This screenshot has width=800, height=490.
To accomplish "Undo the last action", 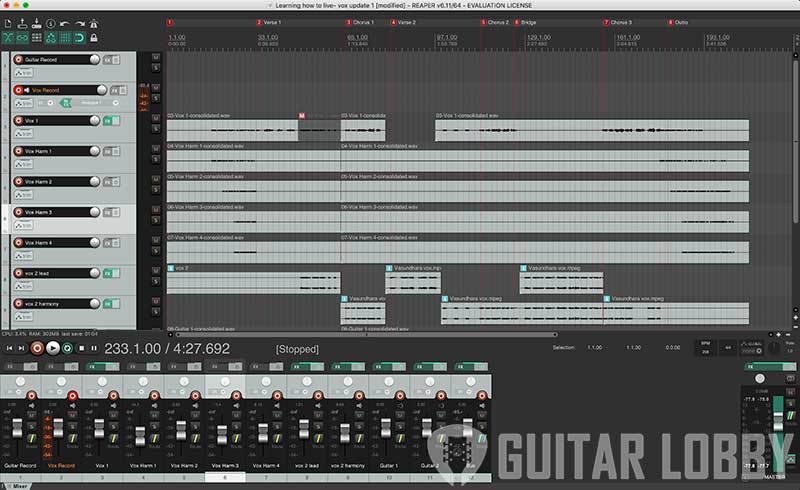I will click(x=65, y=23).
